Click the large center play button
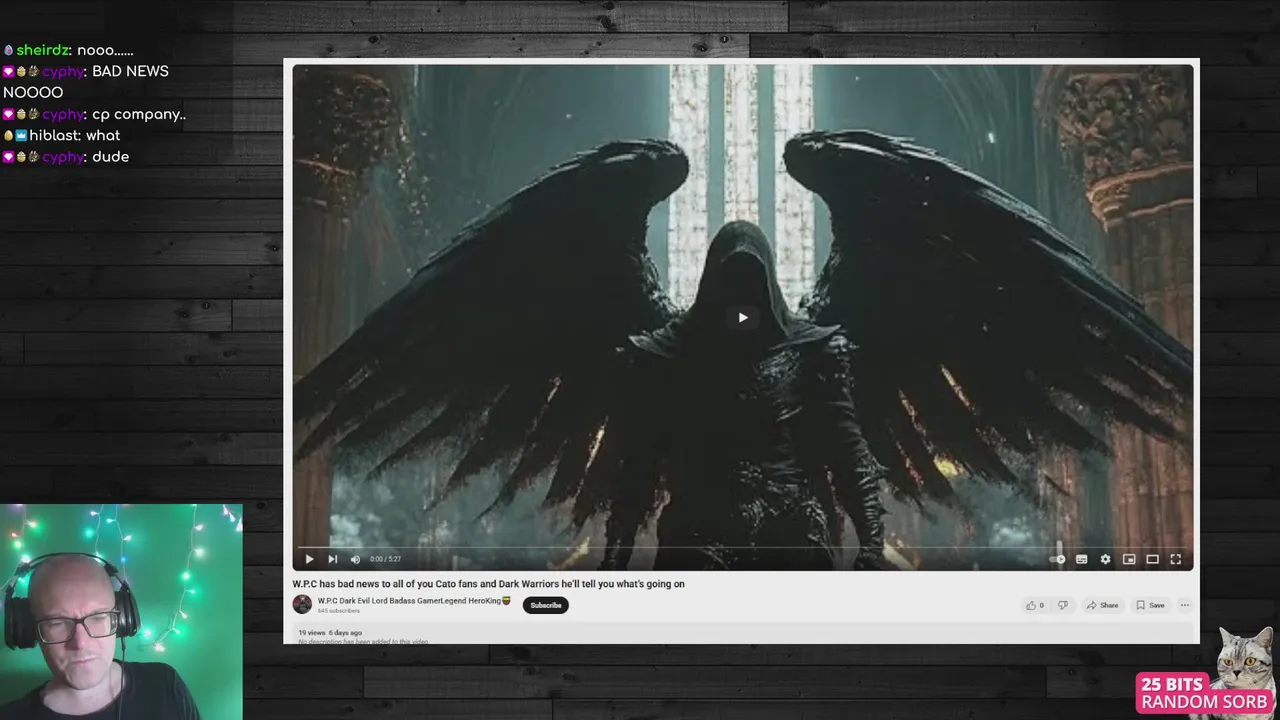The image size is (1280, 720). (x=742, y=318)
